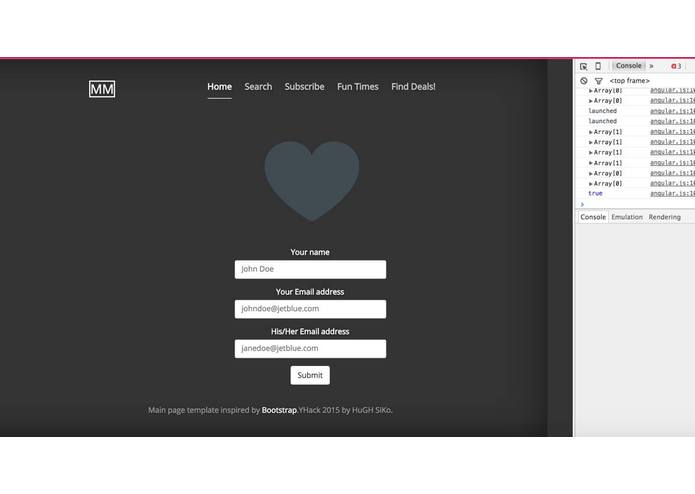Toggle the device mode phone icon
The height and width of the screenshot is (494, 695).
598,66
